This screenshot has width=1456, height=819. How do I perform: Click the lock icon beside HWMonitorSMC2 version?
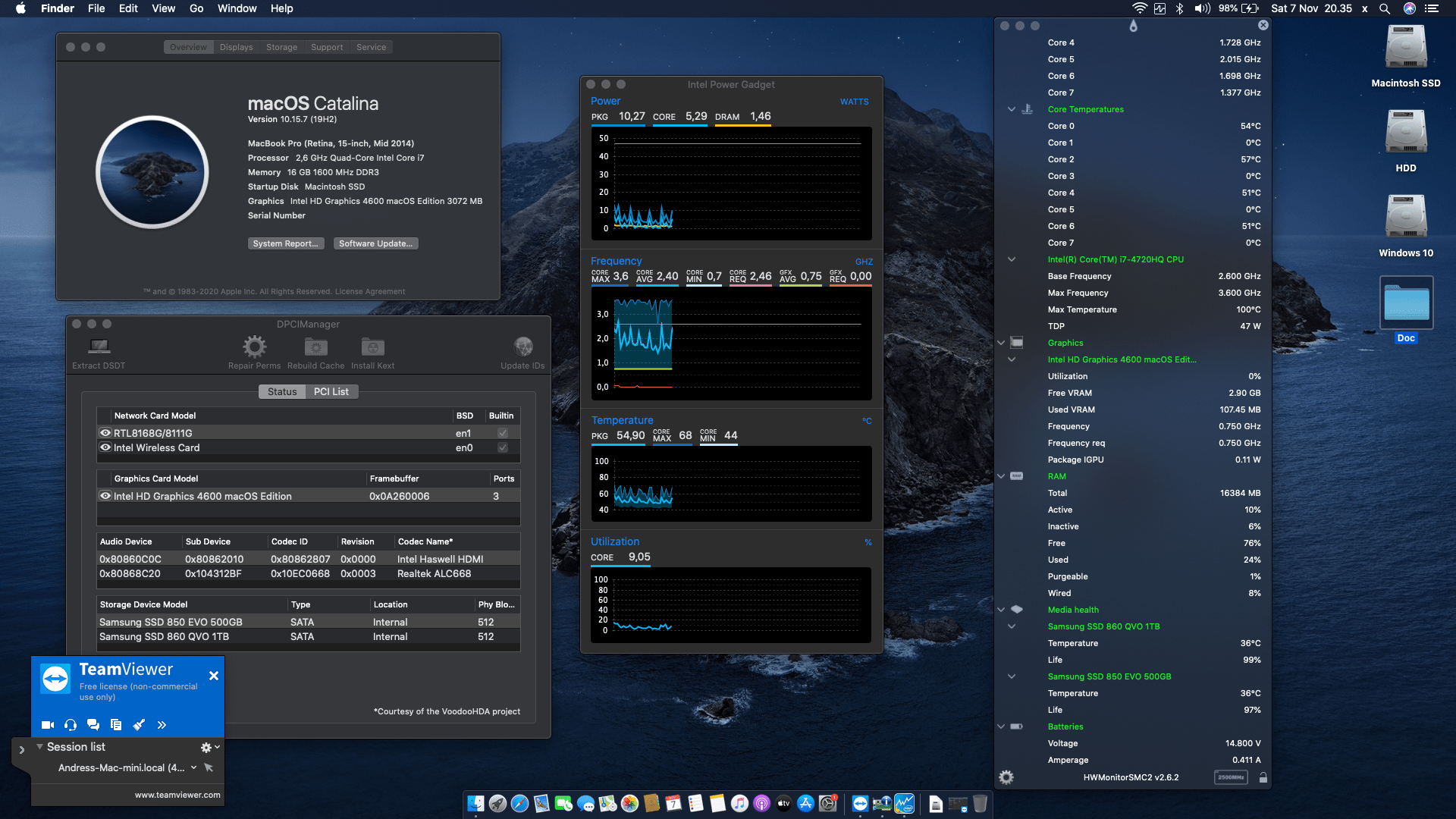pyautogui.click(x=1263, y=777)
